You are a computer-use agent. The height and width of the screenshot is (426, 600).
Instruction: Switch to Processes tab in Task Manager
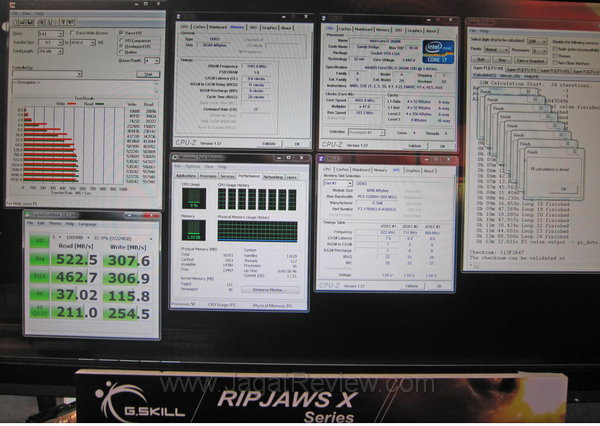(208, 176)
